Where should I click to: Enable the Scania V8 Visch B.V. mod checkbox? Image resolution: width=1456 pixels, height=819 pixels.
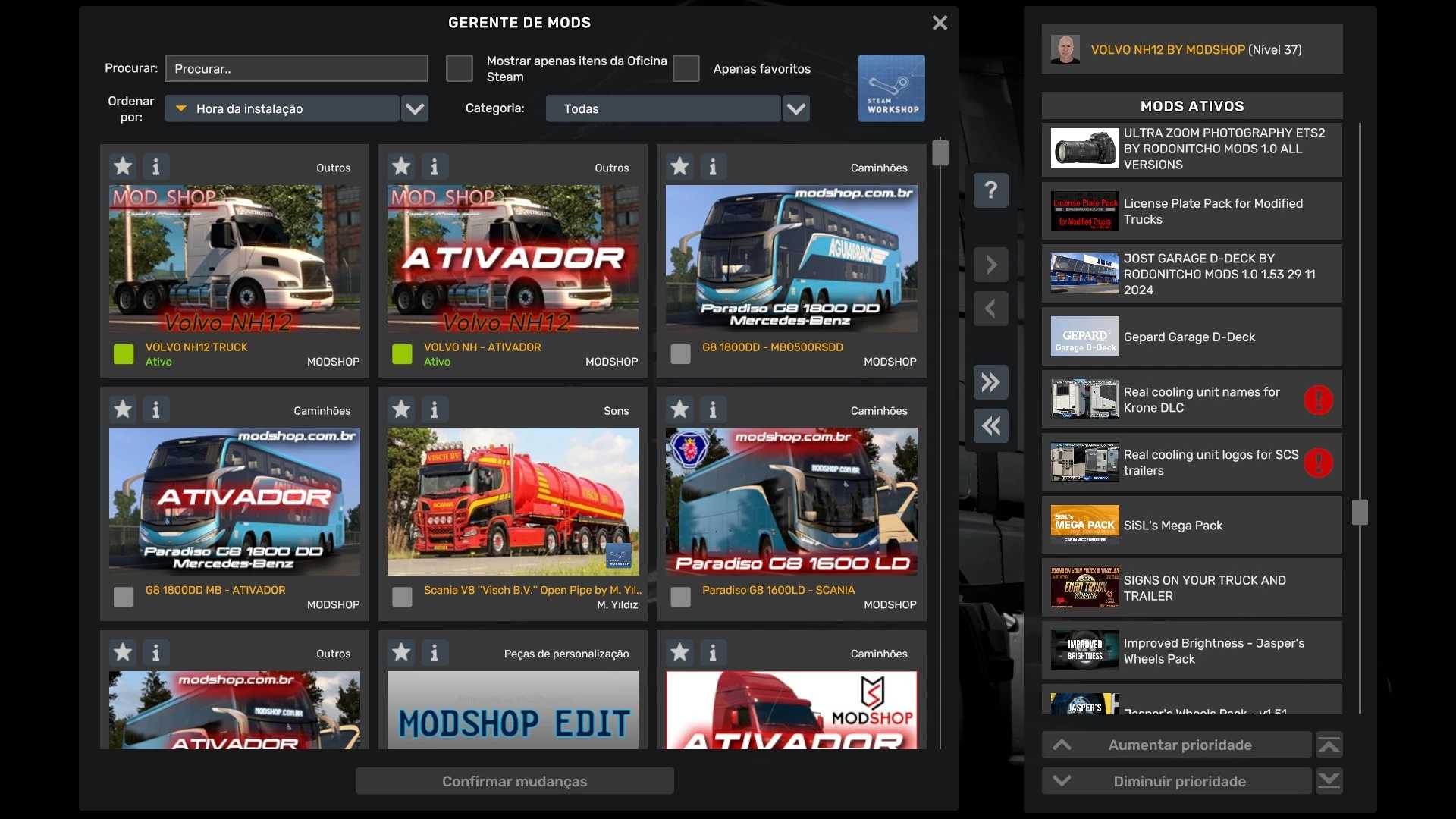coord(402,597)
